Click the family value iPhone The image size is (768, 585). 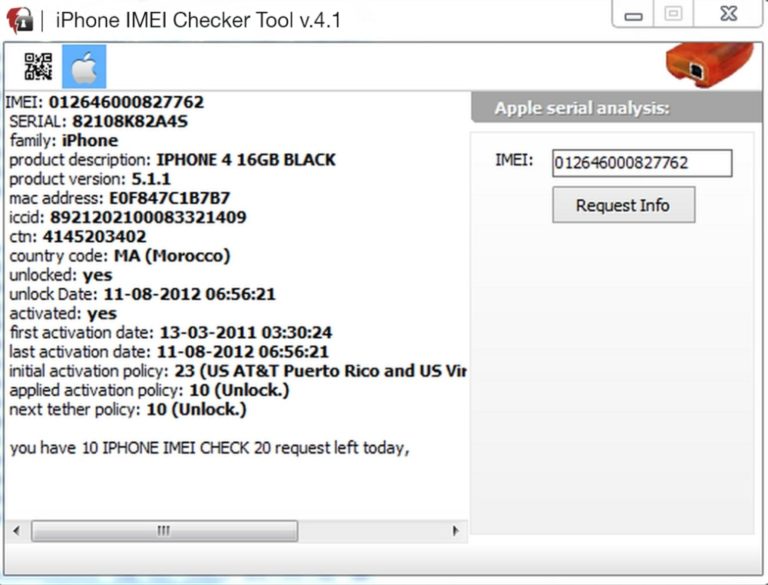click(90, 141)
